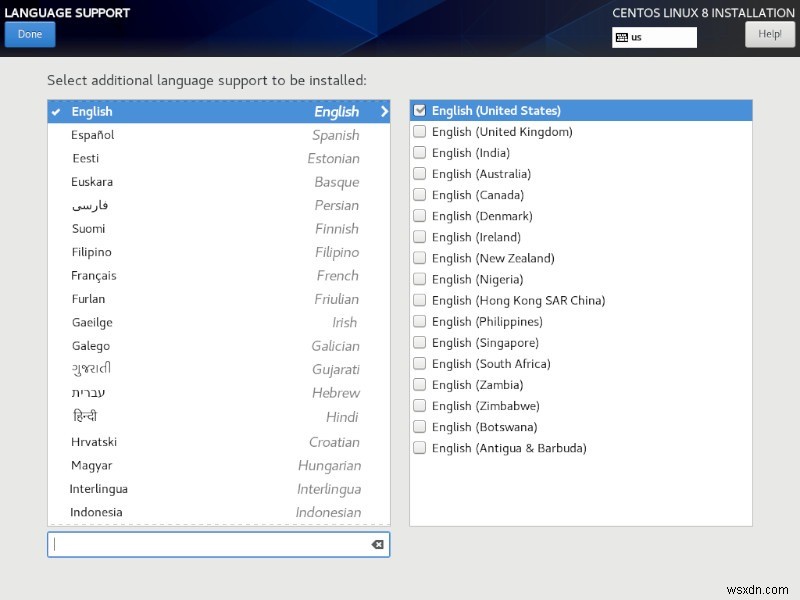
Task: Click the checkmark beside the English language entry
Action: (55, 112)
